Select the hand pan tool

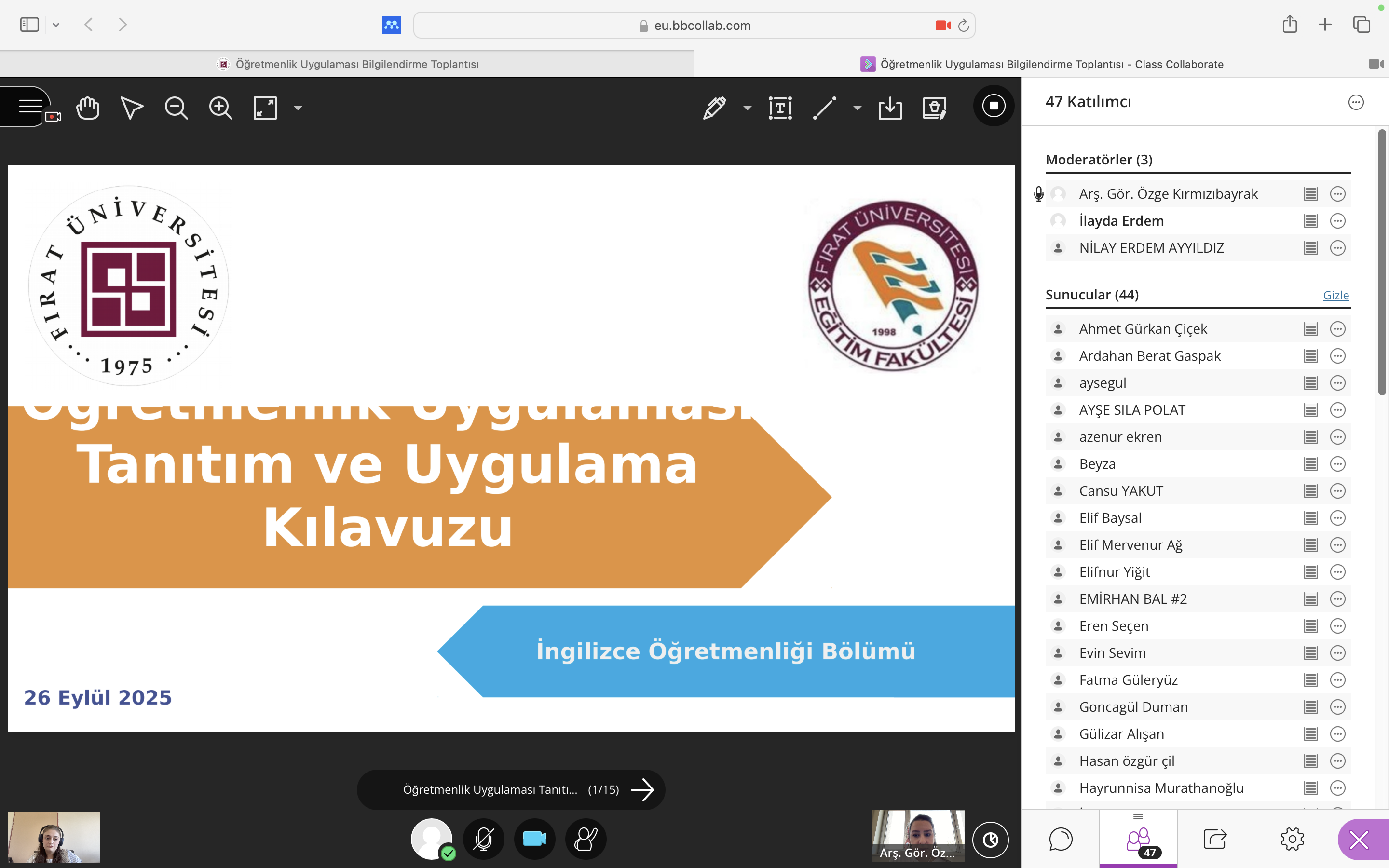point(88,108)
